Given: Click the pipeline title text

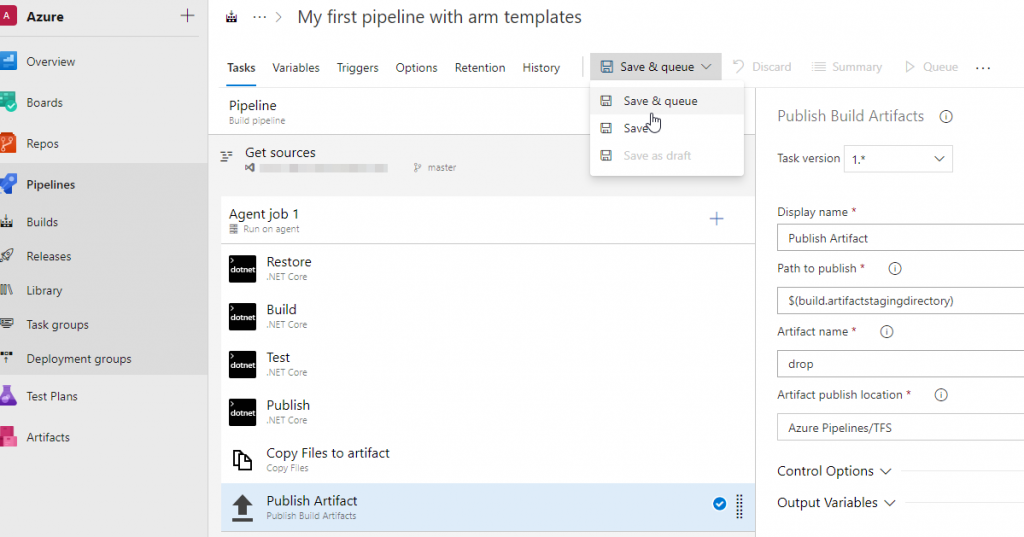Looking at the screenshot, I should 440,17.
